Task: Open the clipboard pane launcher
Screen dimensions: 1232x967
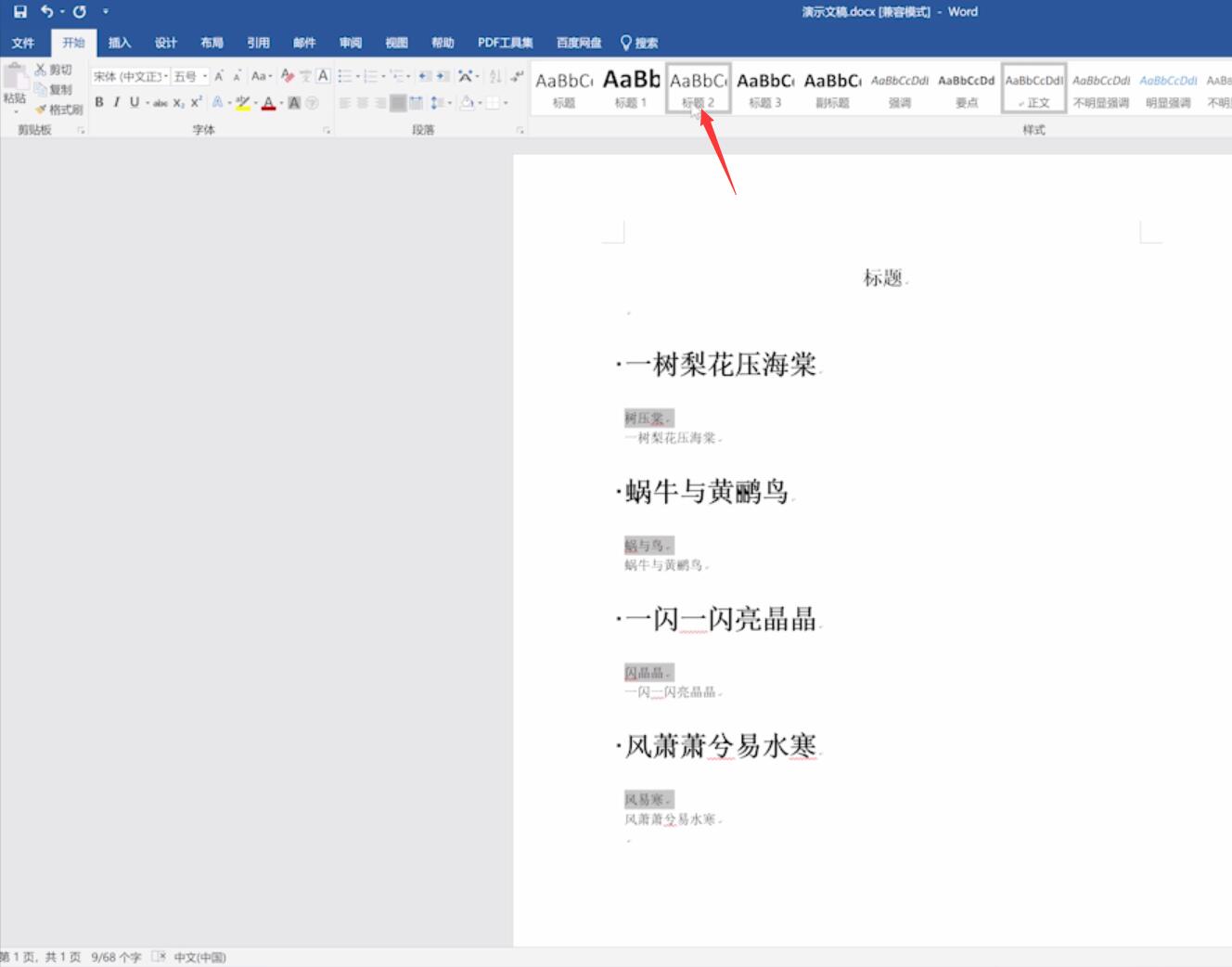Action: coord(81,131)
